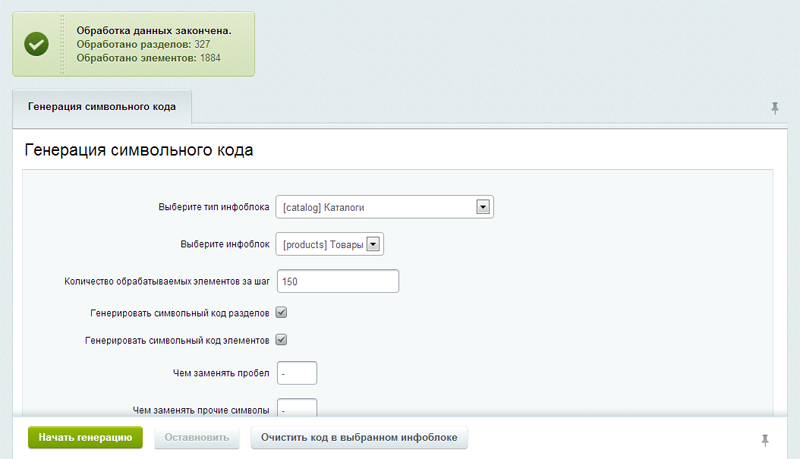The image size is (800, 459).
Task: Click the pin icon beside the tab bar
Action: pyautogui.click(x=775, y=108)
